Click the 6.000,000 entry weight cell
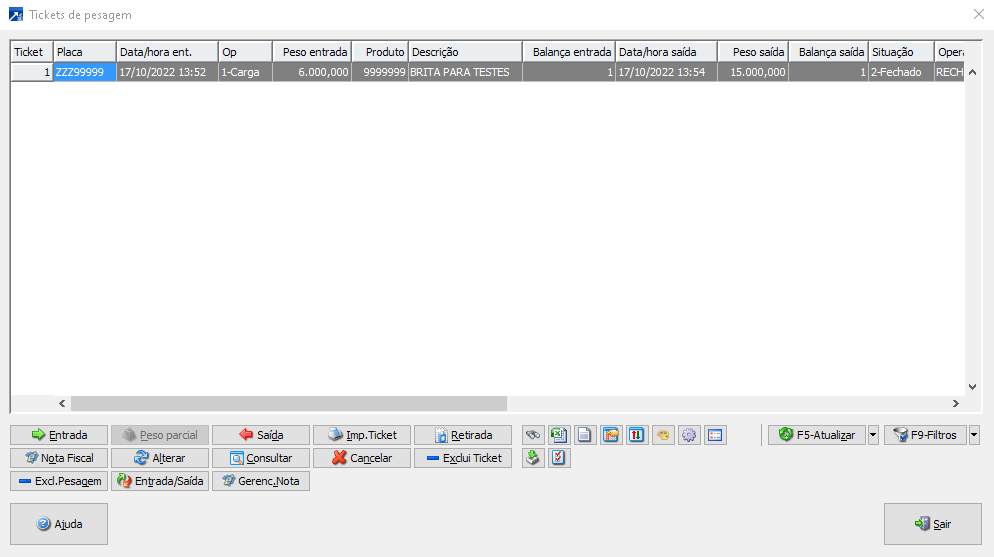Screen dimensions: 994x557 312,72
